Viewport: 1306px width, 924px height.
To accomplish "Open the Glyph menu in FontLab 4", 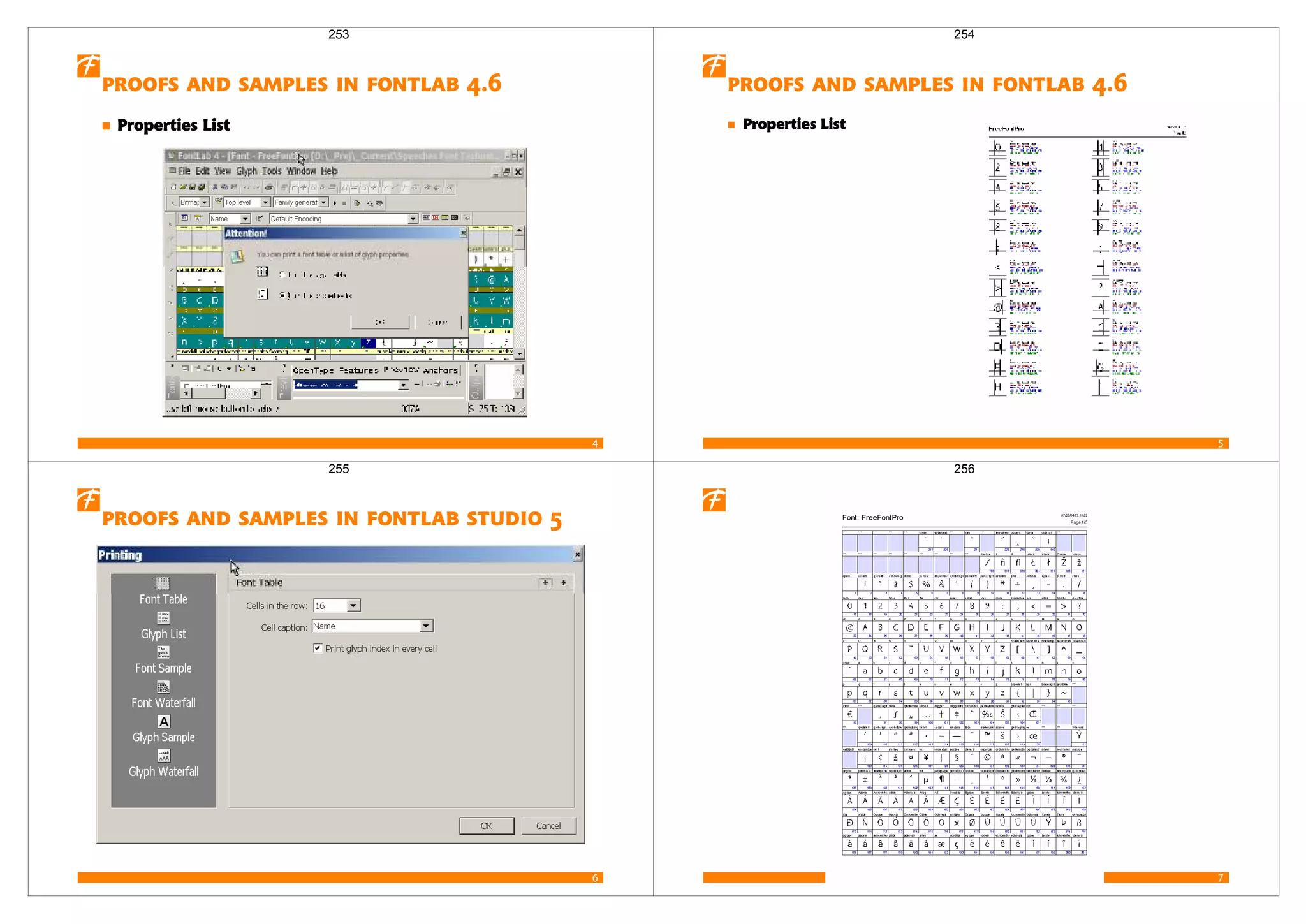I will click(x=246, y=171).
